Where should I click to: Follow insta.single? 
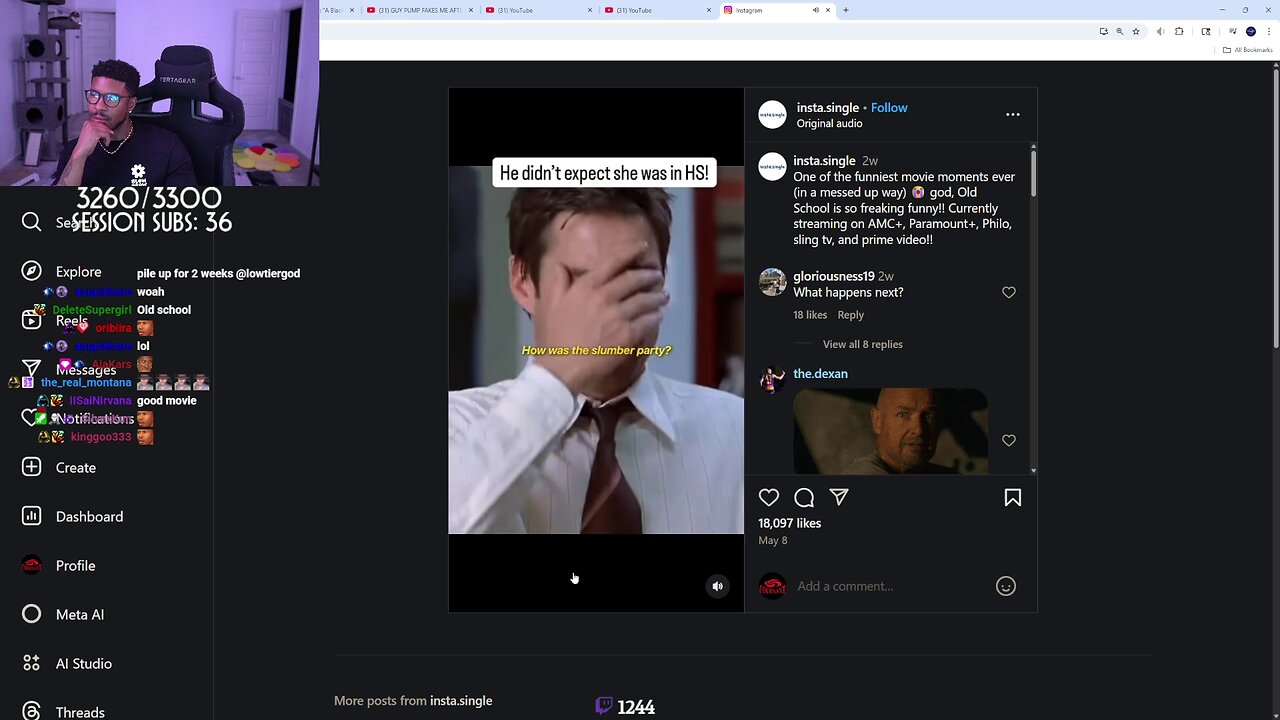point(889,107)
